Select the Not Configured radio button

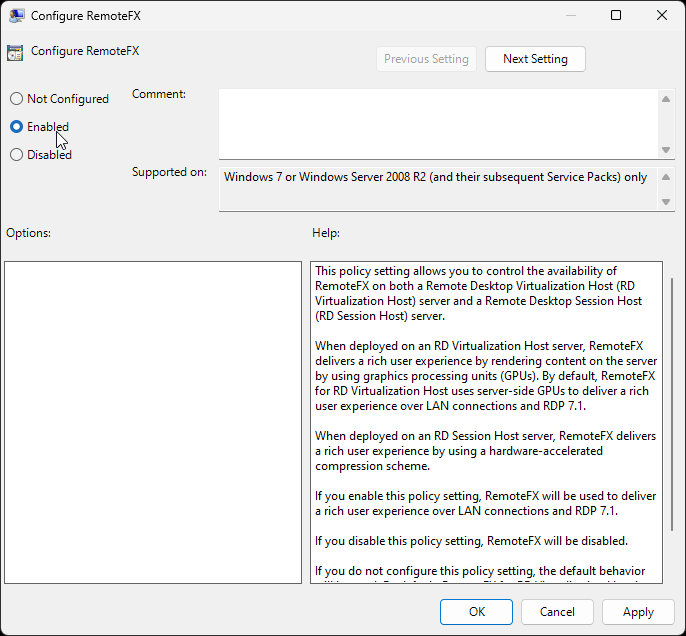point(16,99)
